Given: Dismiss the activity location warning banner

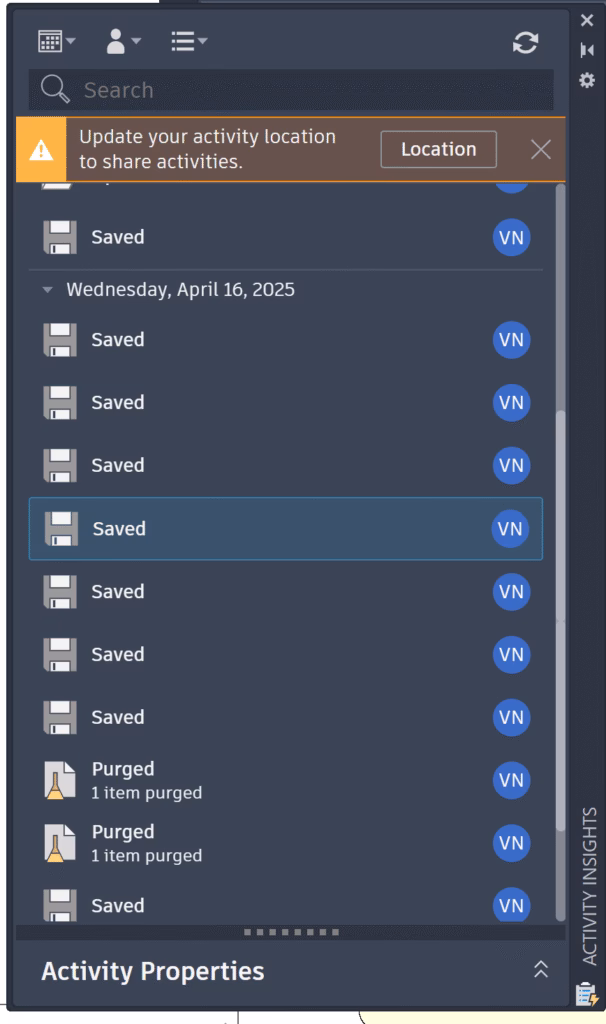Looking at the screenshot, I should 541,150.
